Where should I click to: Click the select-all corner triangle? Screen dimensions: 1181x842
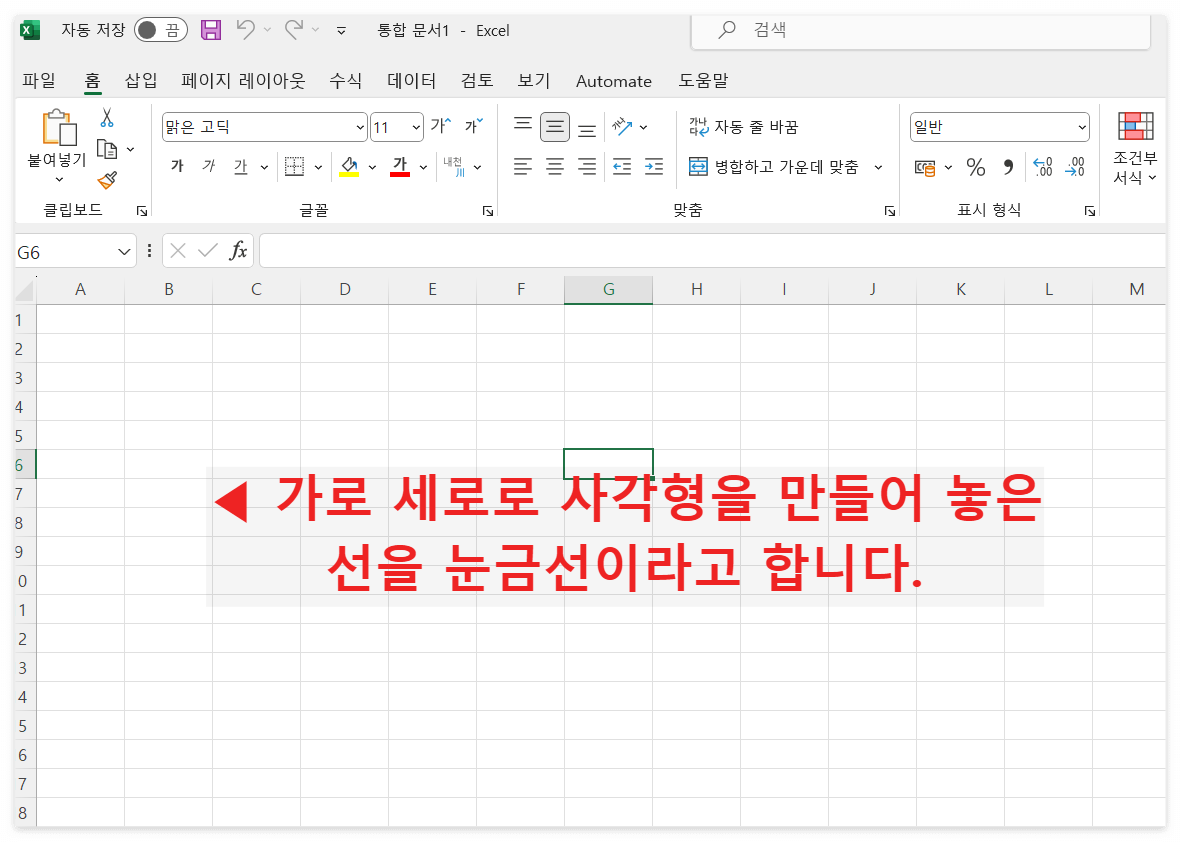(x=26, y=291)
